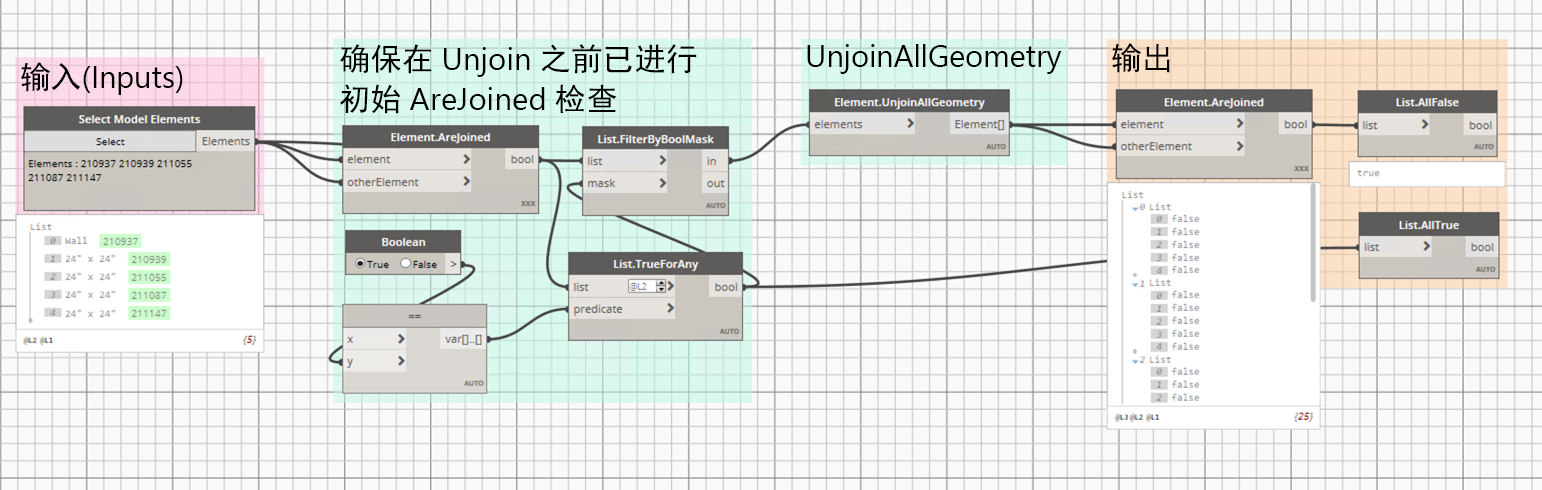
Task: Click element ID 211055 in the inputs list
Action: click(150, 277)
